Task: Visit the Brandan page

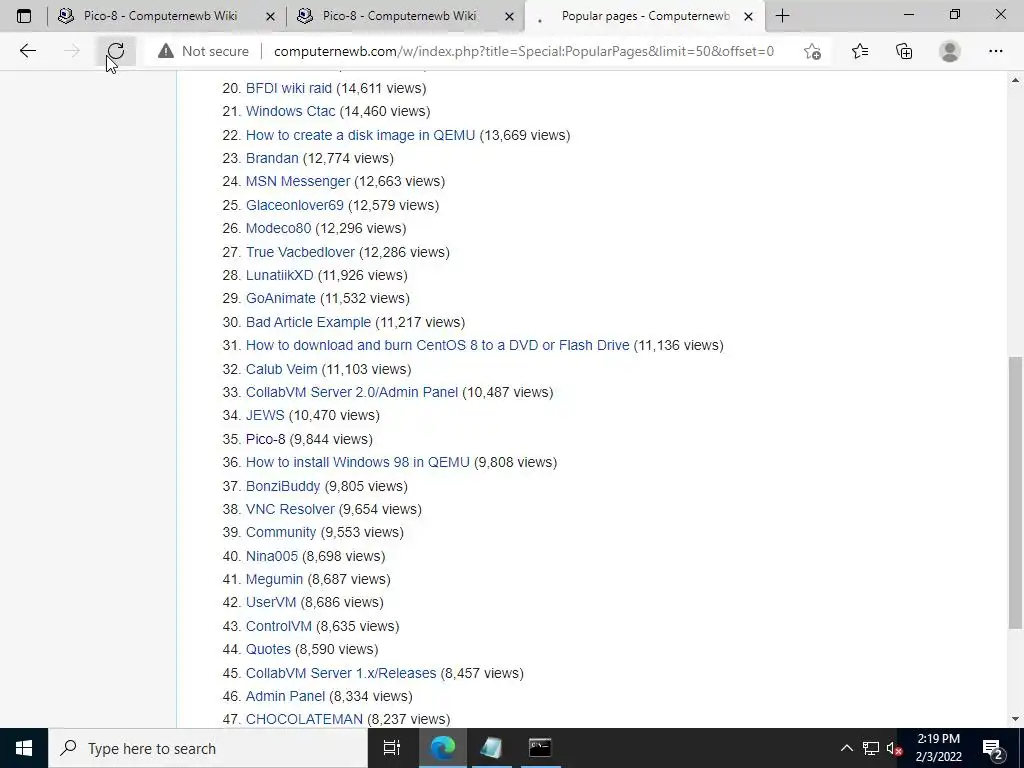Action: click(272, 158)
